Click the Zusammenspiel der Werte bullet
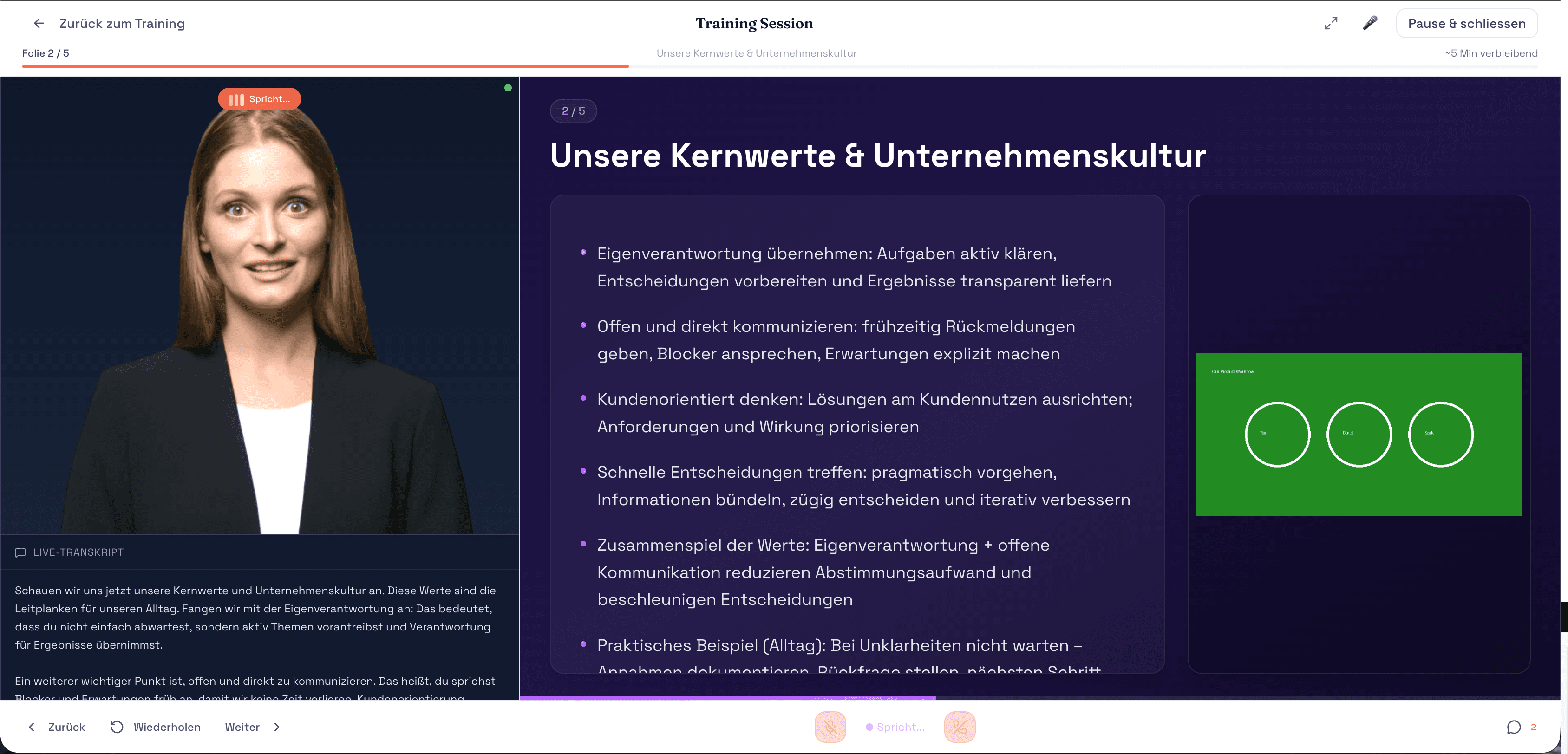The width and height of the screenshot is (1568, 754). (x=823, y=572)
